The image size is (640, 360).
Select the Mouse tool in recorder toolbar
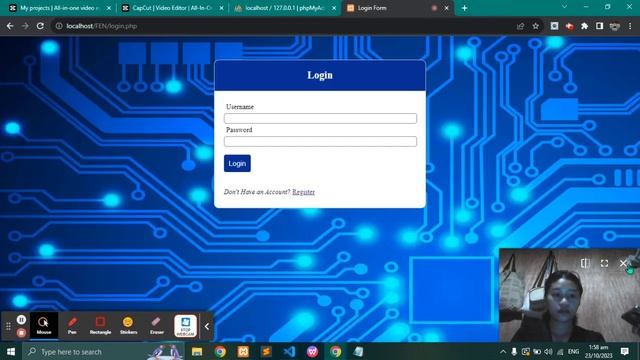[x=44, y=325]
